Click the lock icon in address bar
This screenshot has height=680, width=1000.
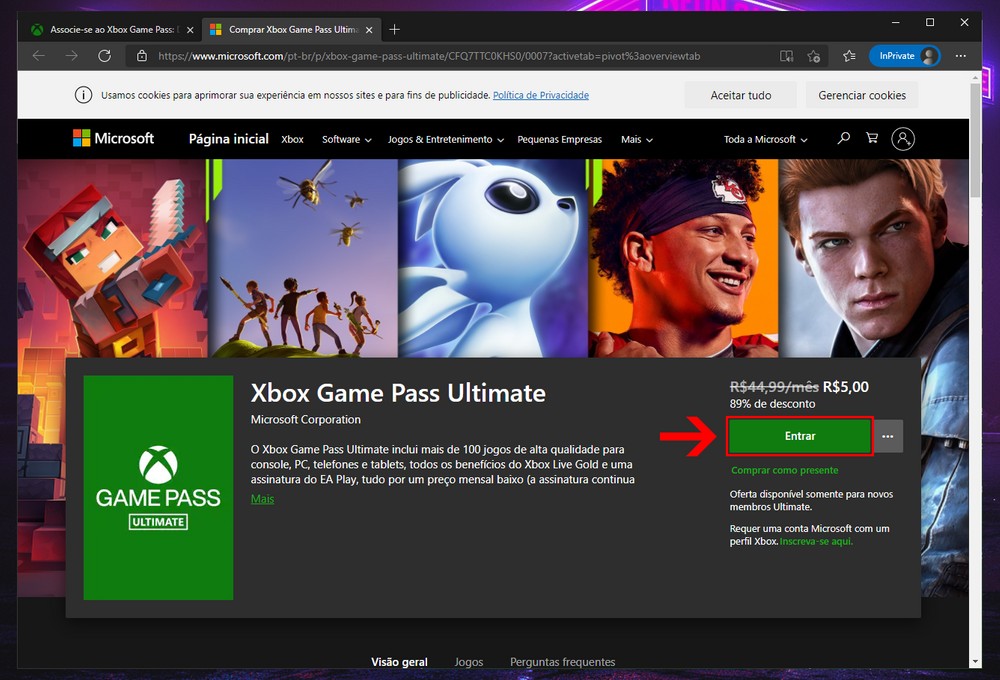[142, 56]
